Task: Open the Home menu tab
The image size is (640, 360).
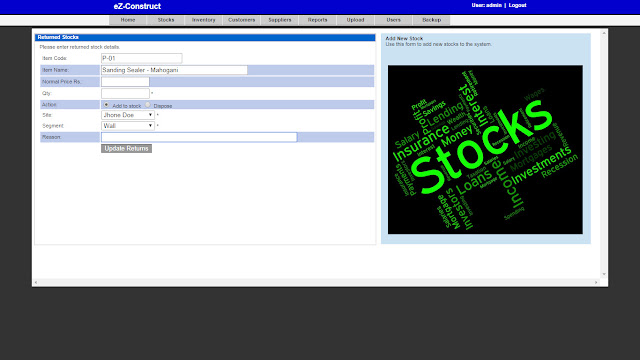Action: [128, 20]
